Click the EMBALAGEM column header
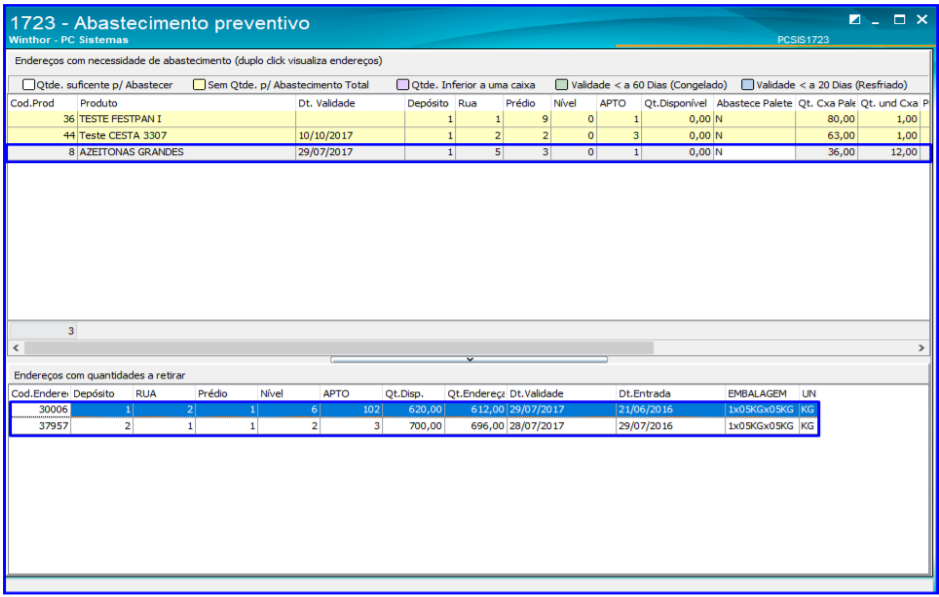The image size is (939, 597). (762, 393)
